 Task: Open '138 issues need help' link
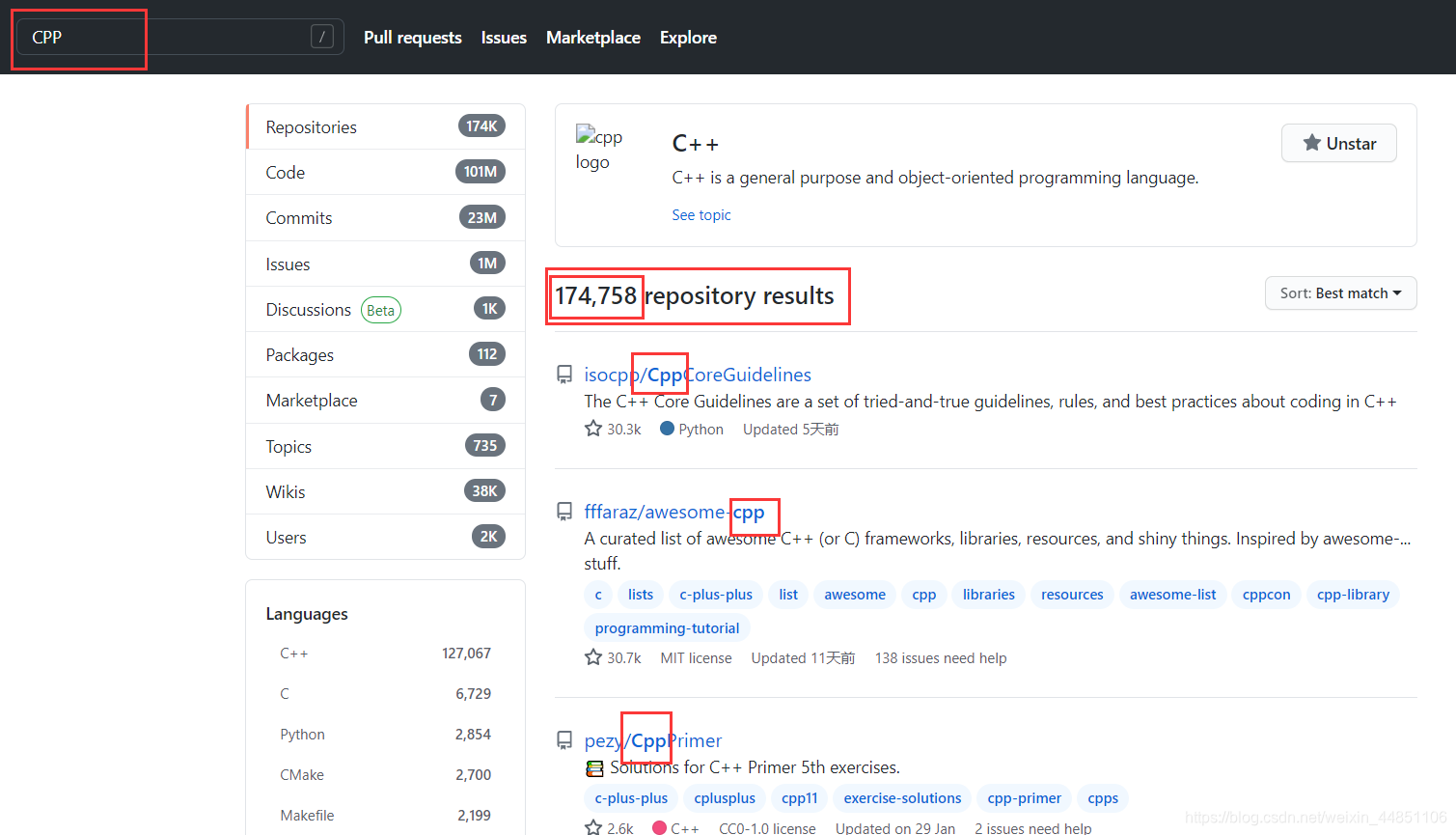click(941, 658)
